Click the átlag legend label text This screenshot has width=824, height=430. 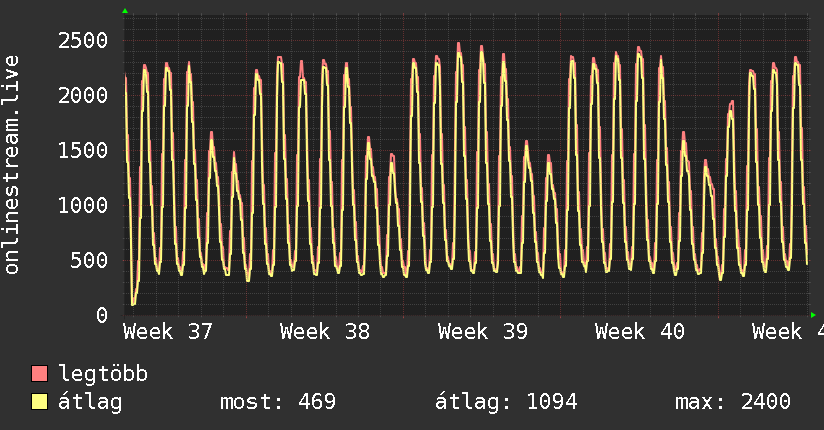point(90,402)
